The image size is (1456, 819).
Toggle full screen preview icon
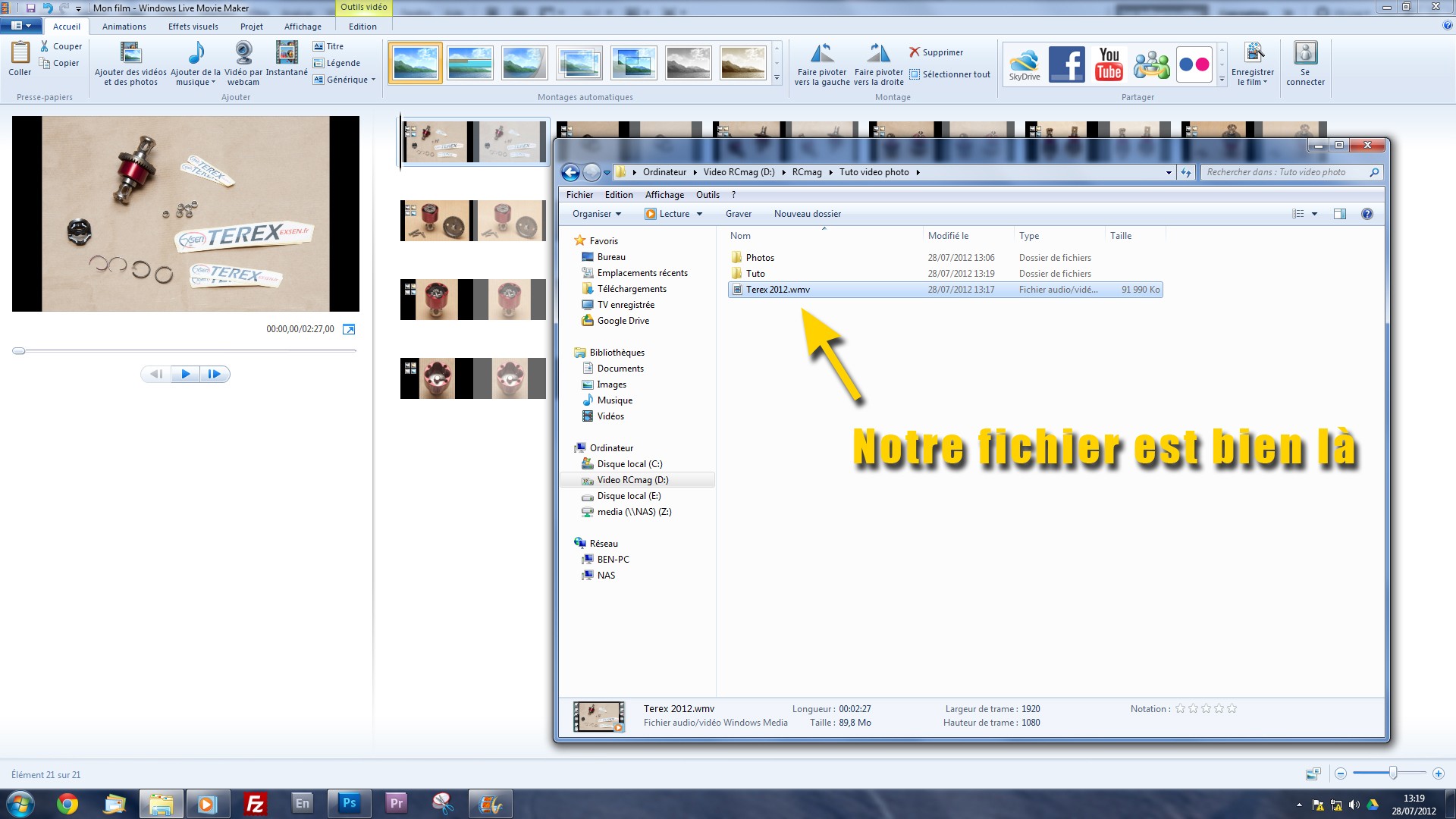point(349,329)
